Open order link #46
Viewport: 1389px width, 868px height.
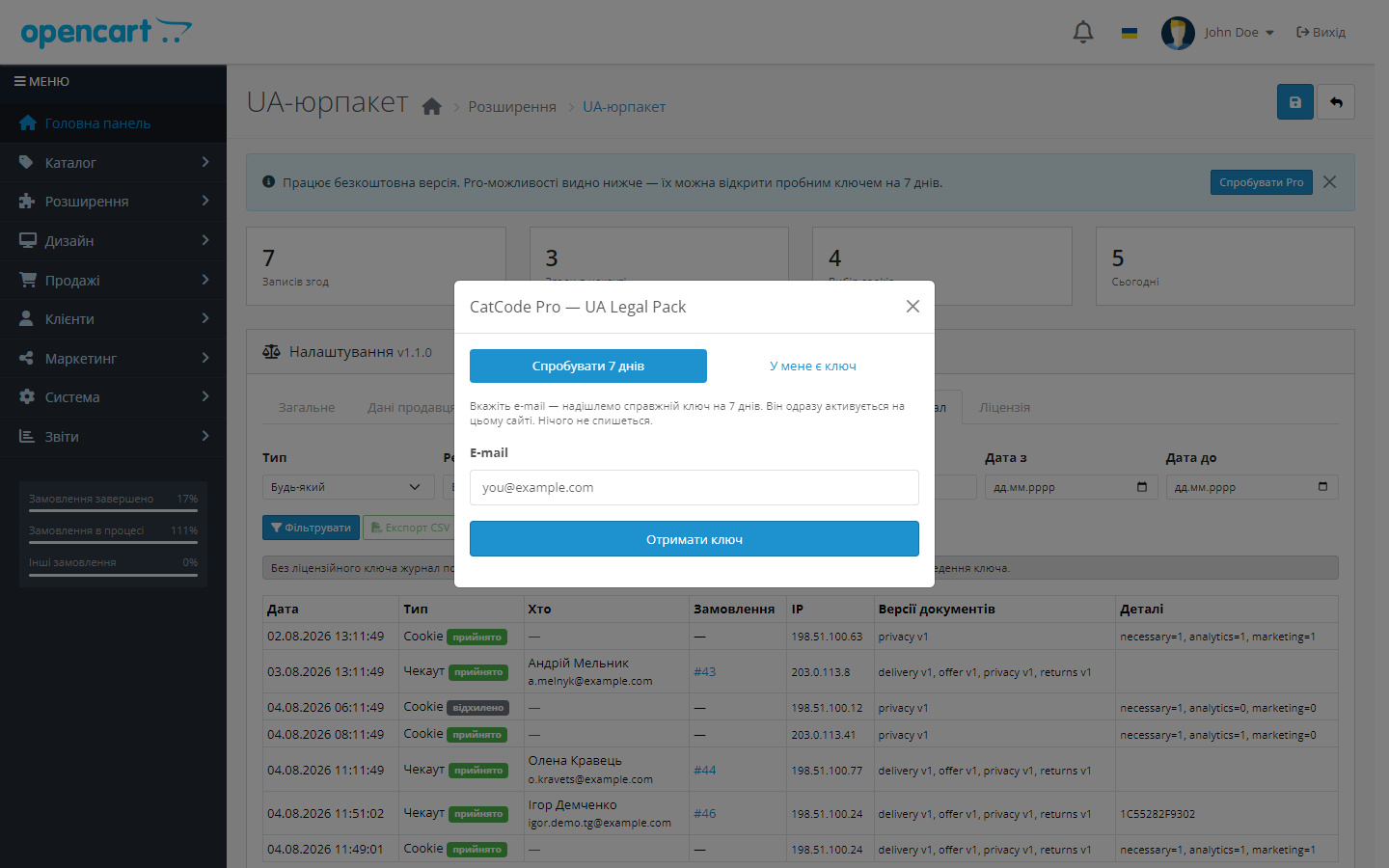[705, 814]
